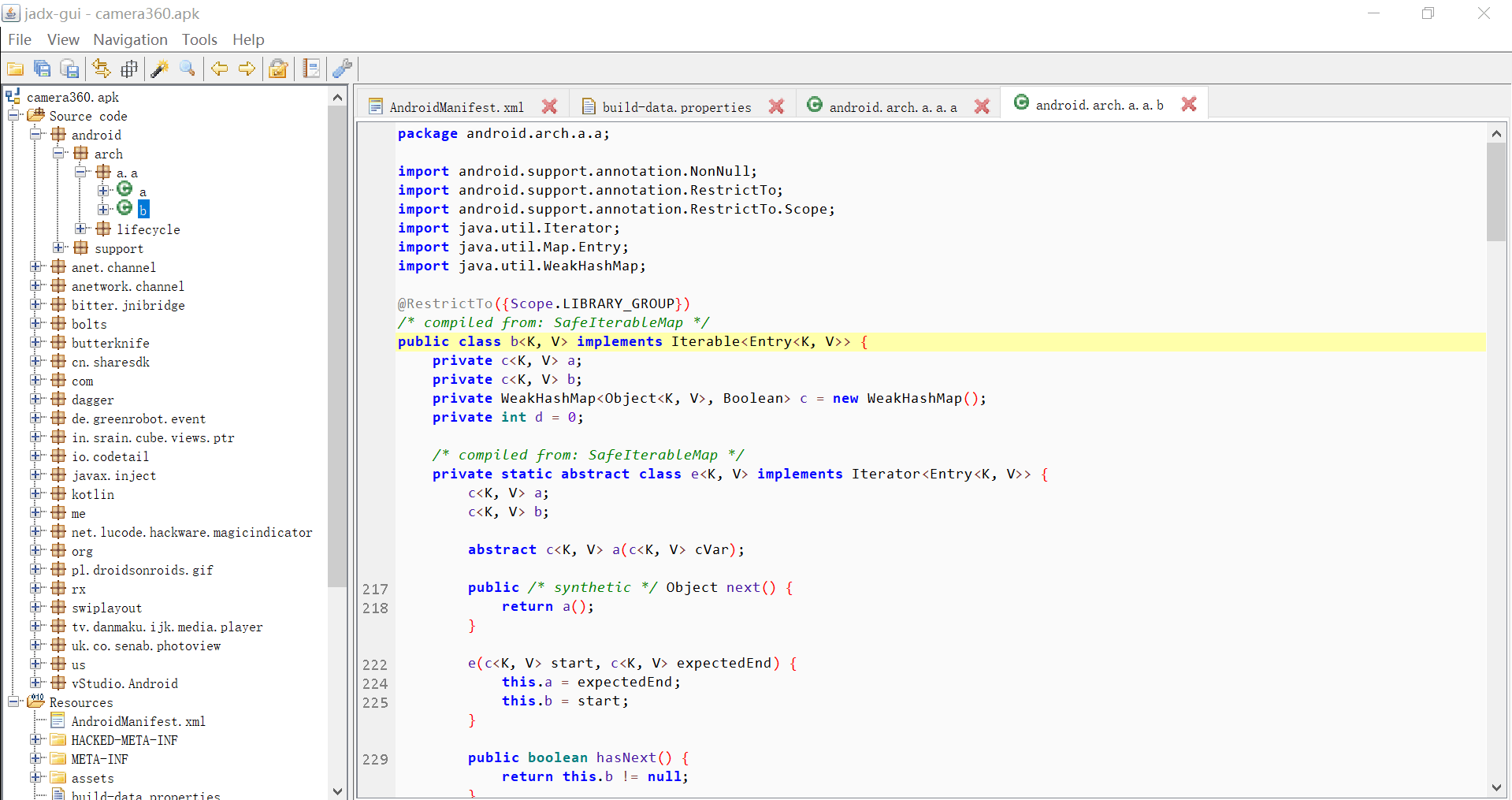Open Text search with wand icon
Screen dimensions: 1512x800
pyautogui.click(x=160, y=69)
